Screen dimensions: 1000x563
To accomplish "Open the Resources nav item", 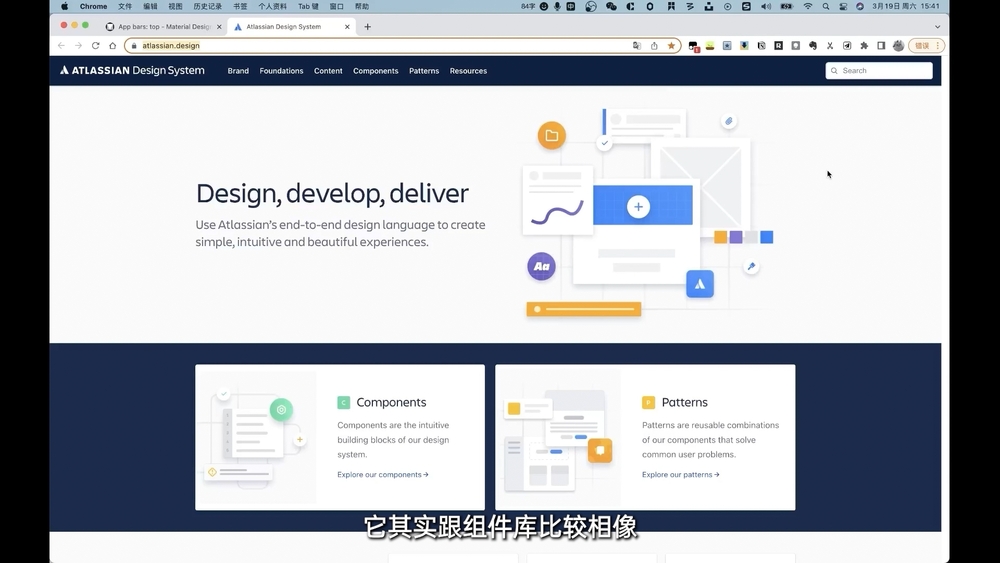I will click(x=468, y=71).
